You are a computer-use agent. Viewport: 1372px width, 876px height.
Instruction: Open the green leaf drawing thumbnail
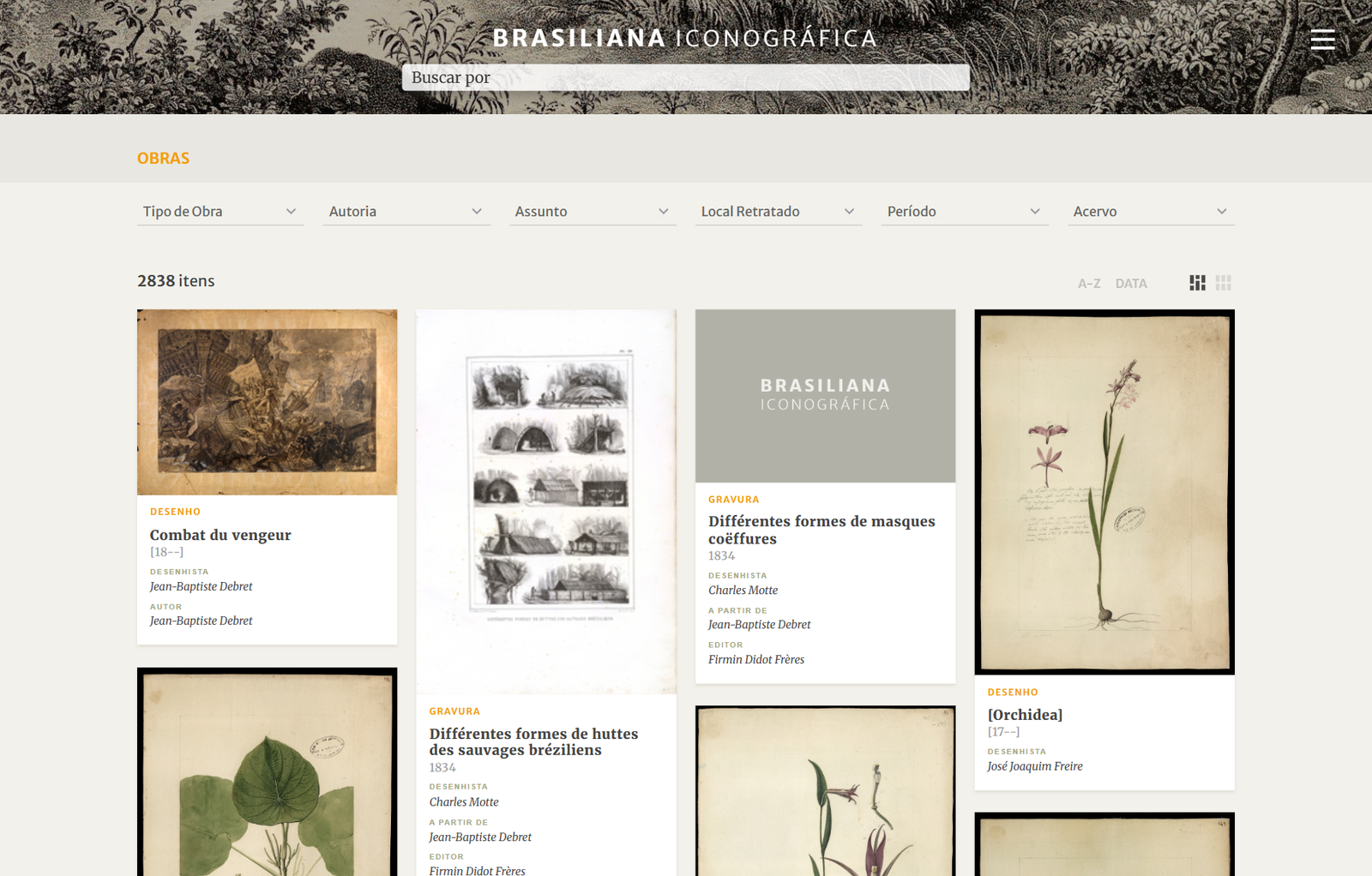click(x=267, y=772)
